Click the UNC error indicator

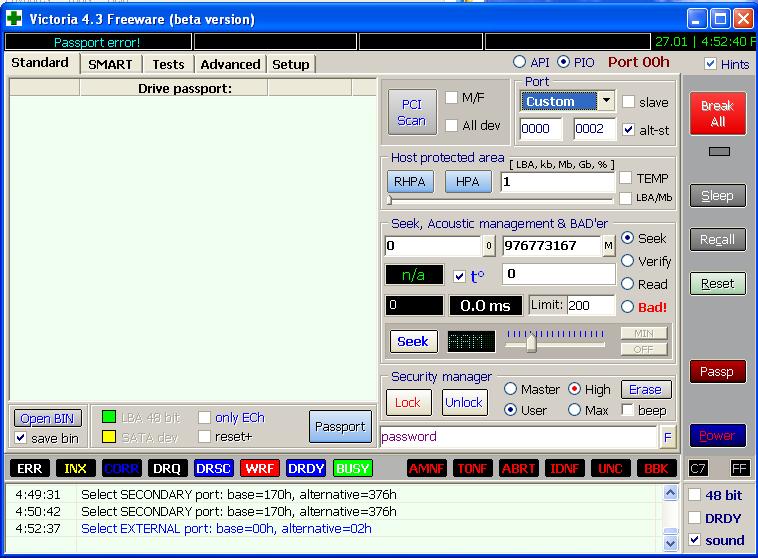click(x=610, y=469)
